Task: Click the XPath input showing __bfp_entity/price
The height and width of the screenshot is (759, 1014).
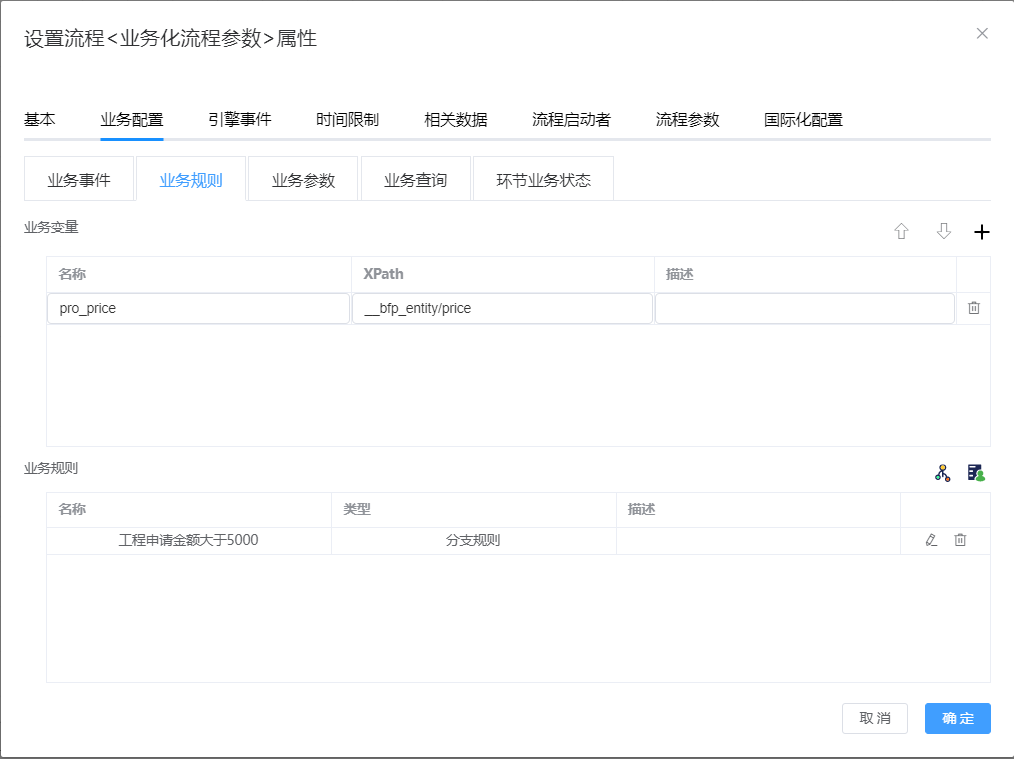Action: 501,308
